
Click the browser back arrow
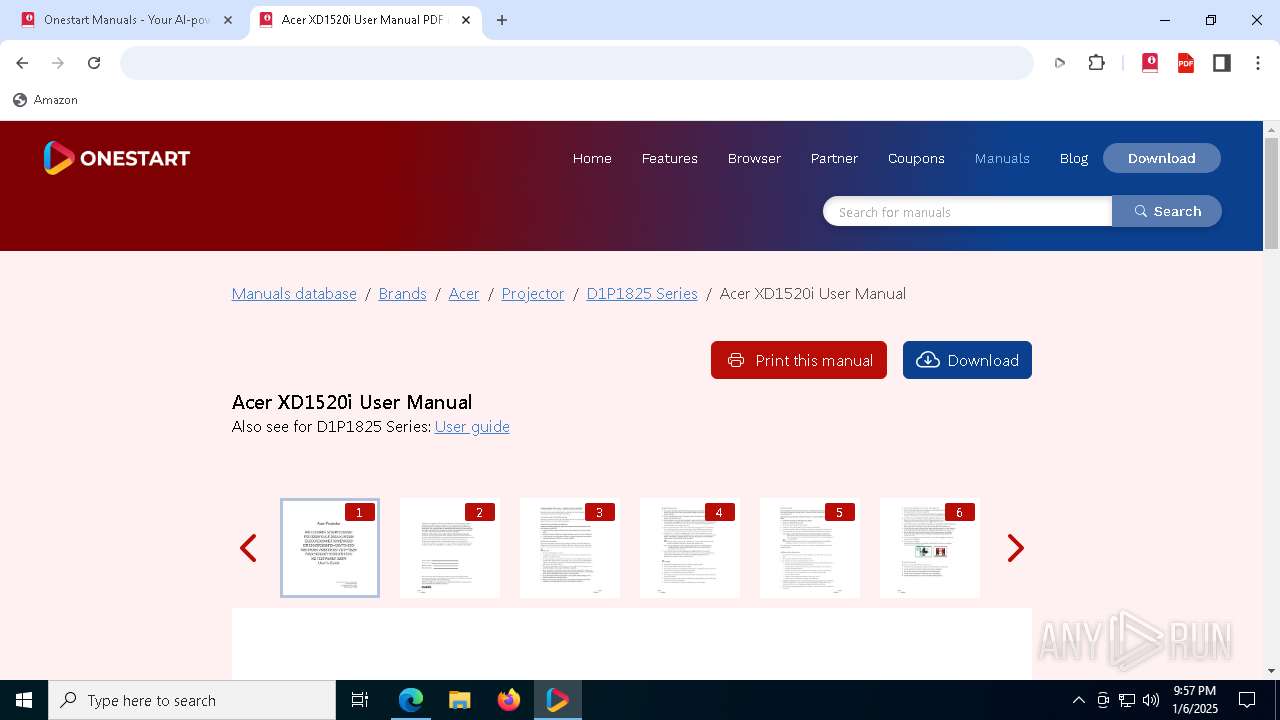(22, 63)
